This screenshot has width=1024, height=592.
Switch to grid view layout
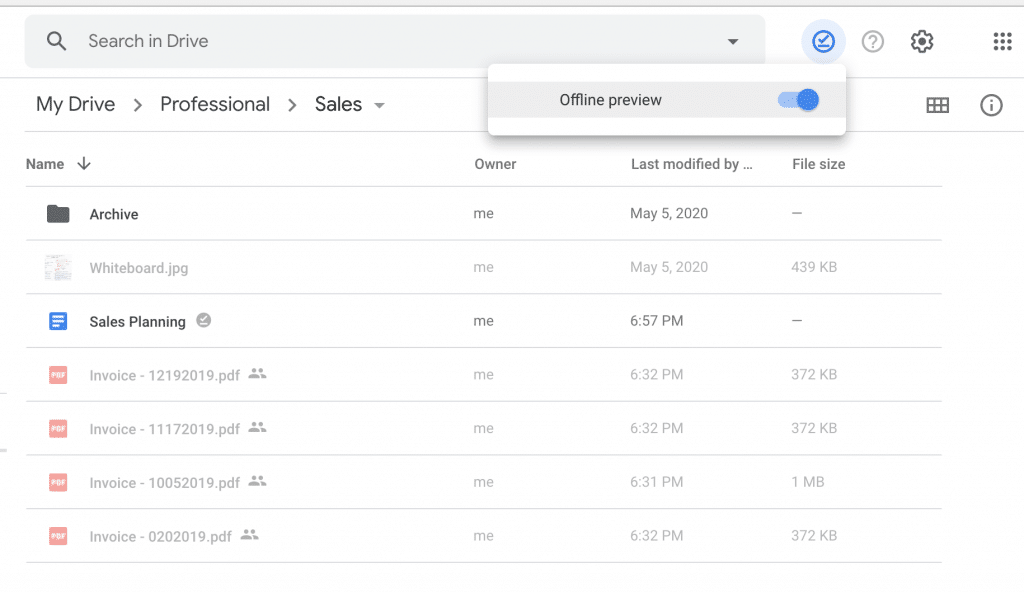tap(937, 105)
